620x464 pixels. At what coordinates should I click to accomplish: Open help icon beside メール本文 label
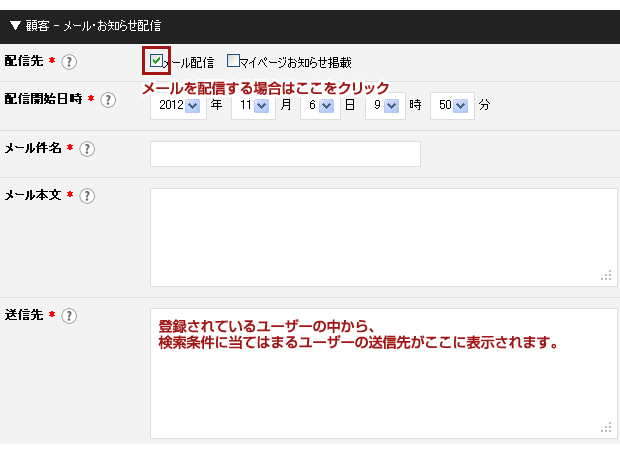[87, 196]
